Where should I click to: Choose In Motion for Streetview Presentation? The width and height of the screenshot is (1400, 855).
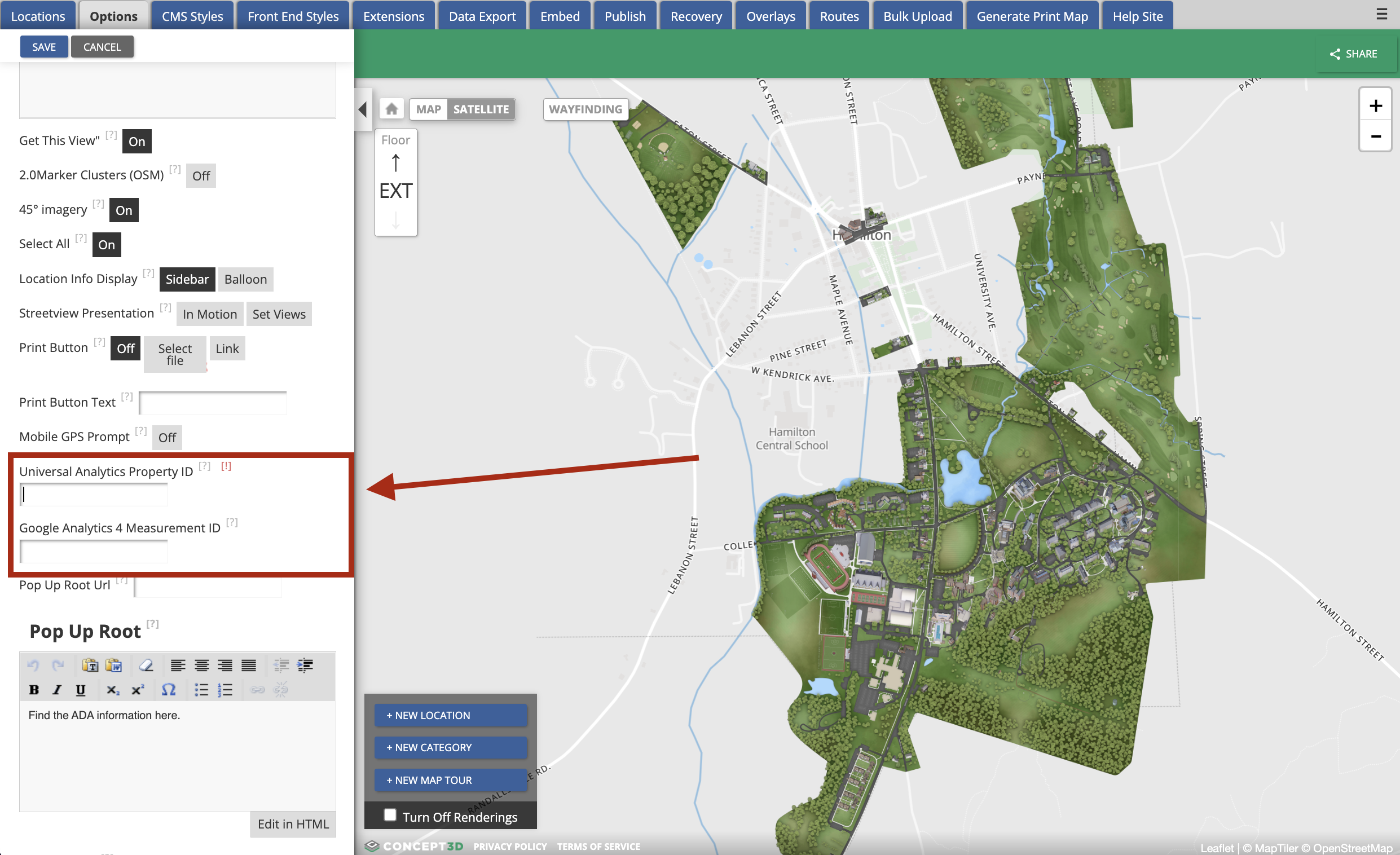tap(210, 314)
